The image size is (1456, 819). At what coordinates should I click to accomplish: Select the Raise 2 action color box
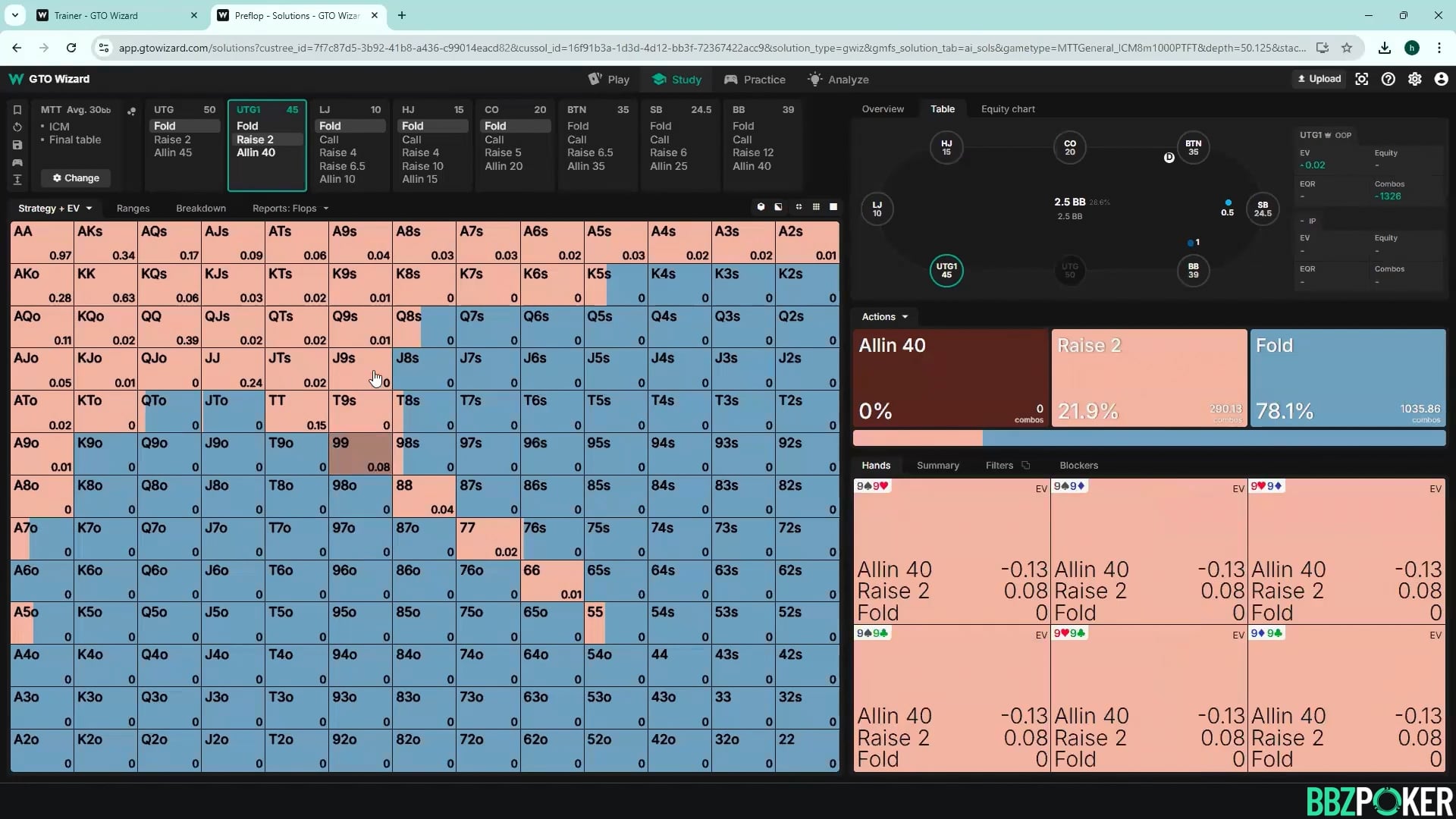click(1148, 377)
